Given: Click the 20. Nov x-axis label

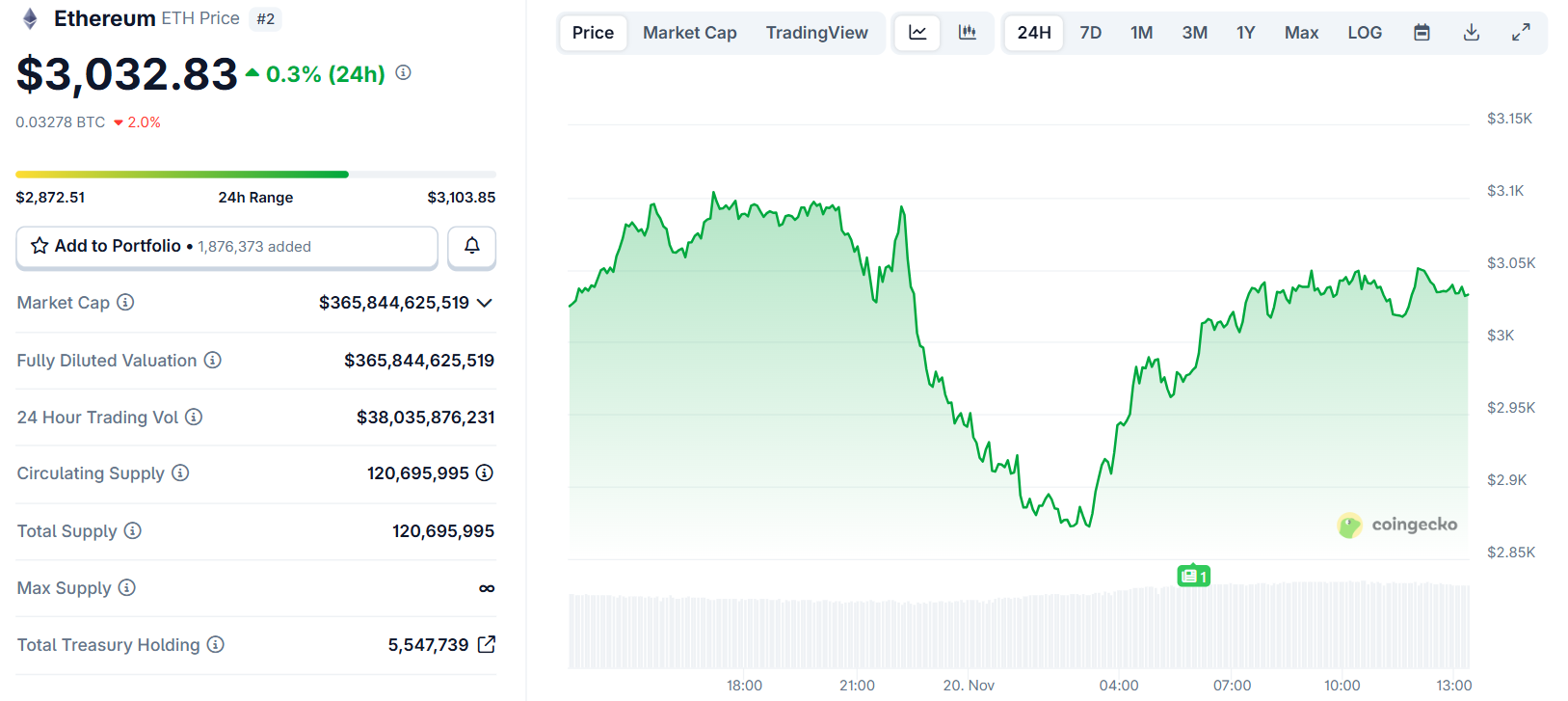Looking at the screenshot, I should 969,686.
